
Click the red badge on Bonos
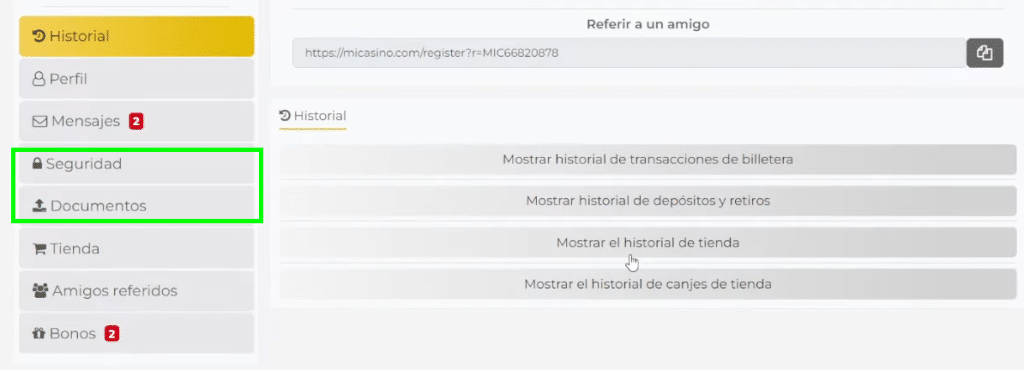(x=112, y=334)
